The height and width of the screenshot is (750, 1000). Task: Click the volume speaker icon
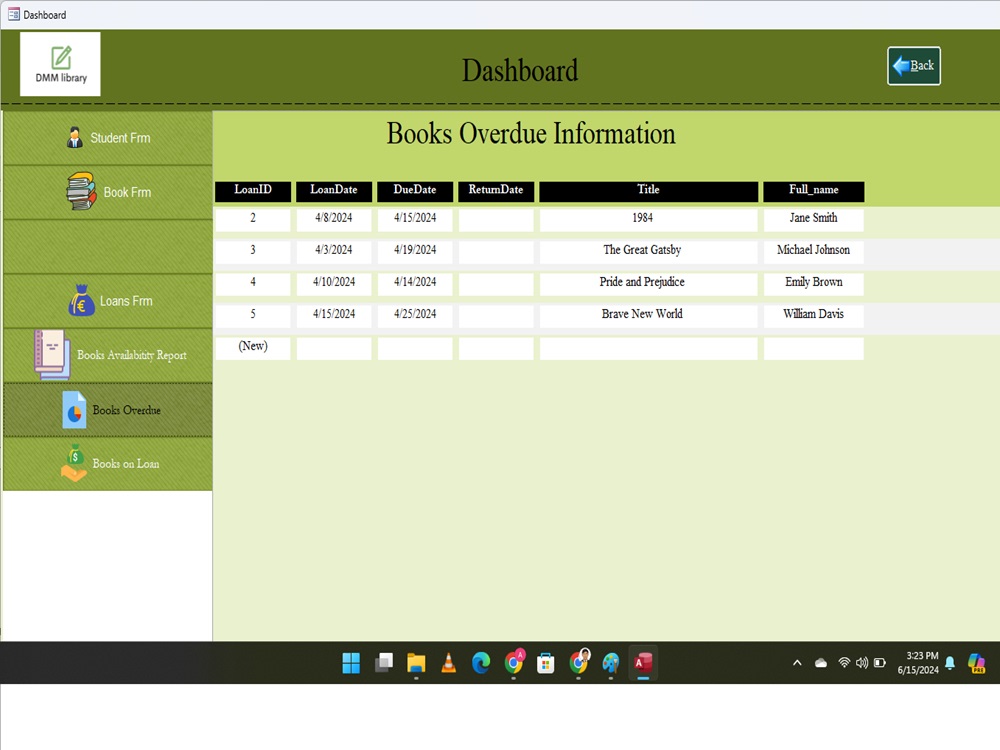click(x=862, y=663)
